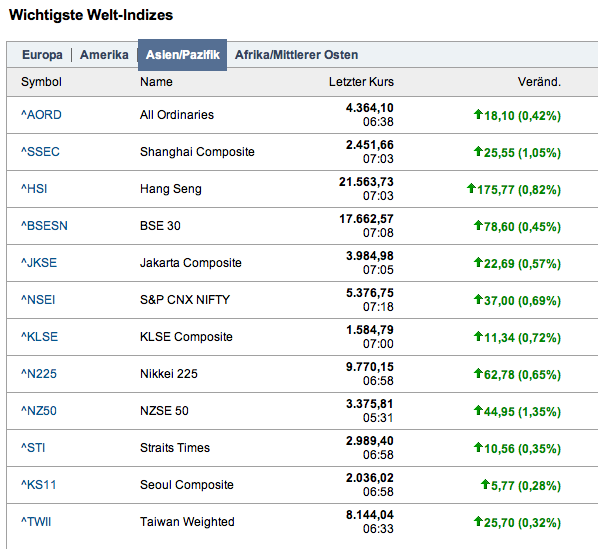Open the ^KS11 Seoul link
This screenshot has width=598, height=549.
pos(39,485)
